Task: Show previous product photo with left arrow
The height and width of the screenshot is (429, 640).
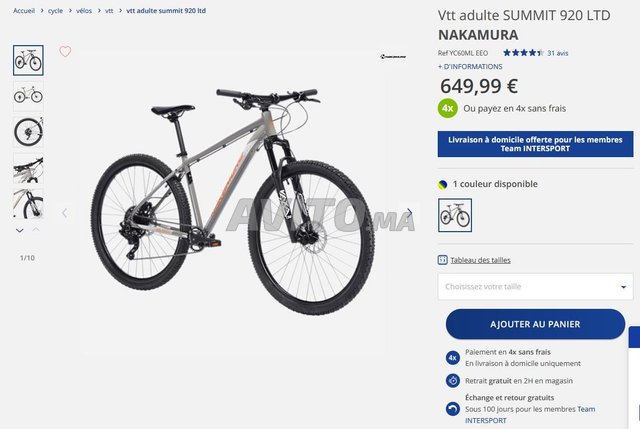Action: (x=64, y=213)
